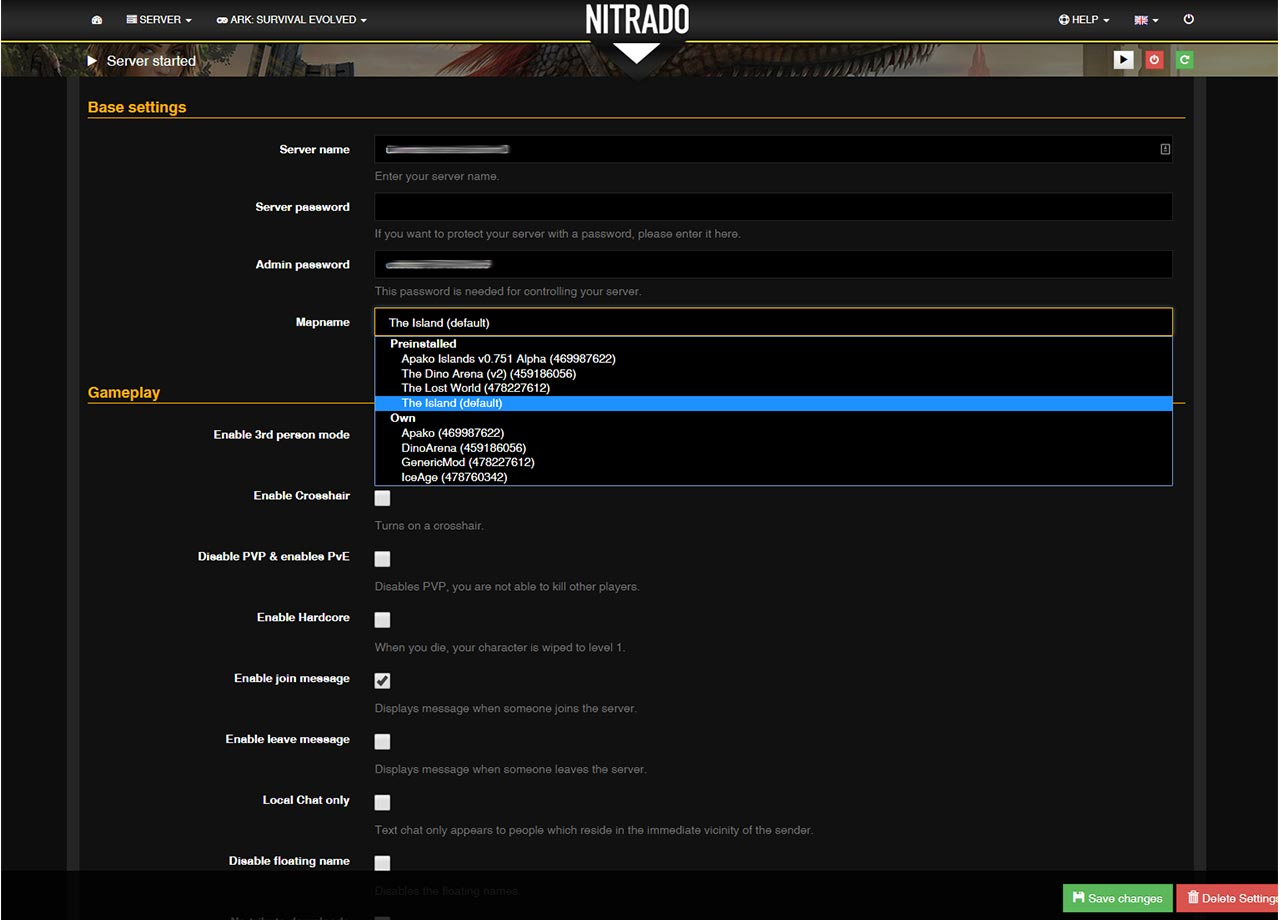The image size is (1281, 920).
Task: Restart the server with the green refresh button
Action: [x=1184, y=60]
